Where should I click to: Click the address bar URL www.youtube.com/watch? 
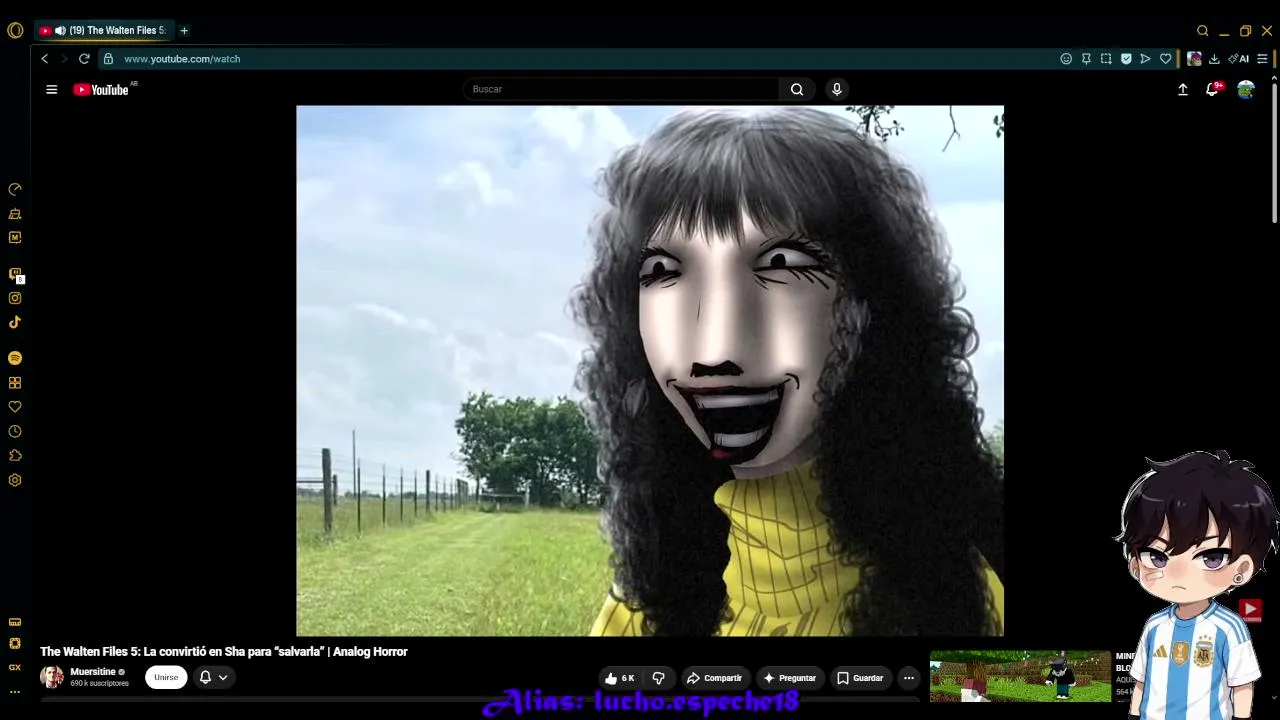click(182, 59)
